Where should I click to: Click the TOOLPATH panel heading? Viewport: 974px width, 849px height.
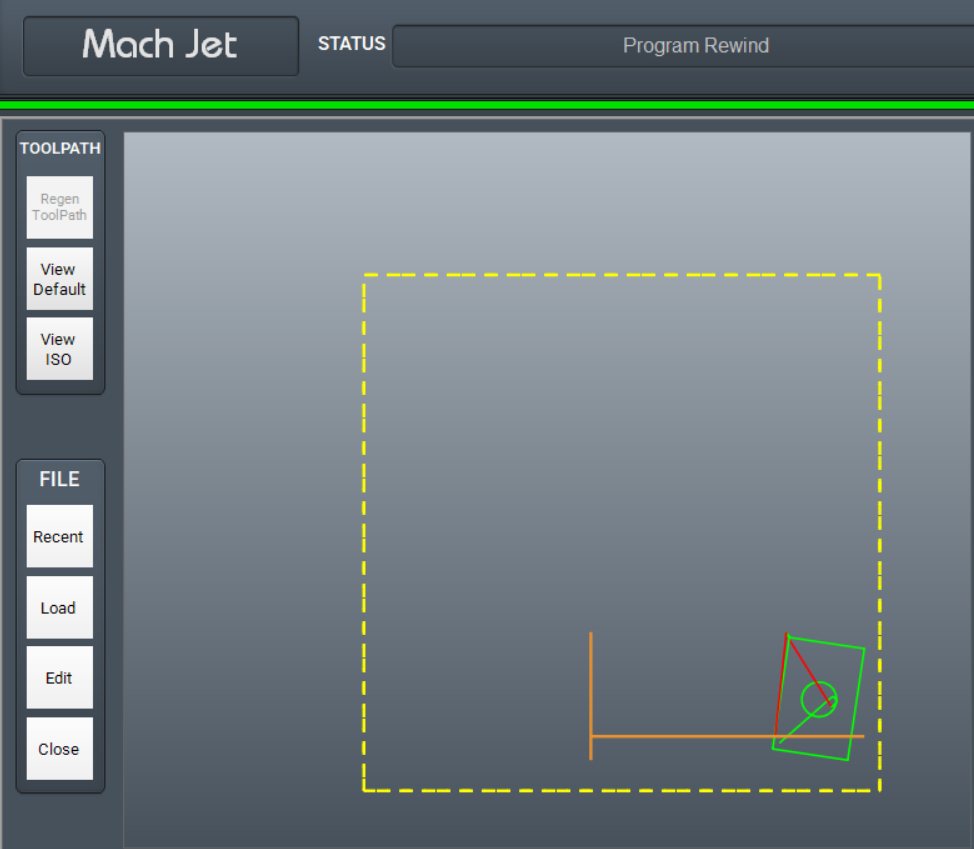coord(60,148)
